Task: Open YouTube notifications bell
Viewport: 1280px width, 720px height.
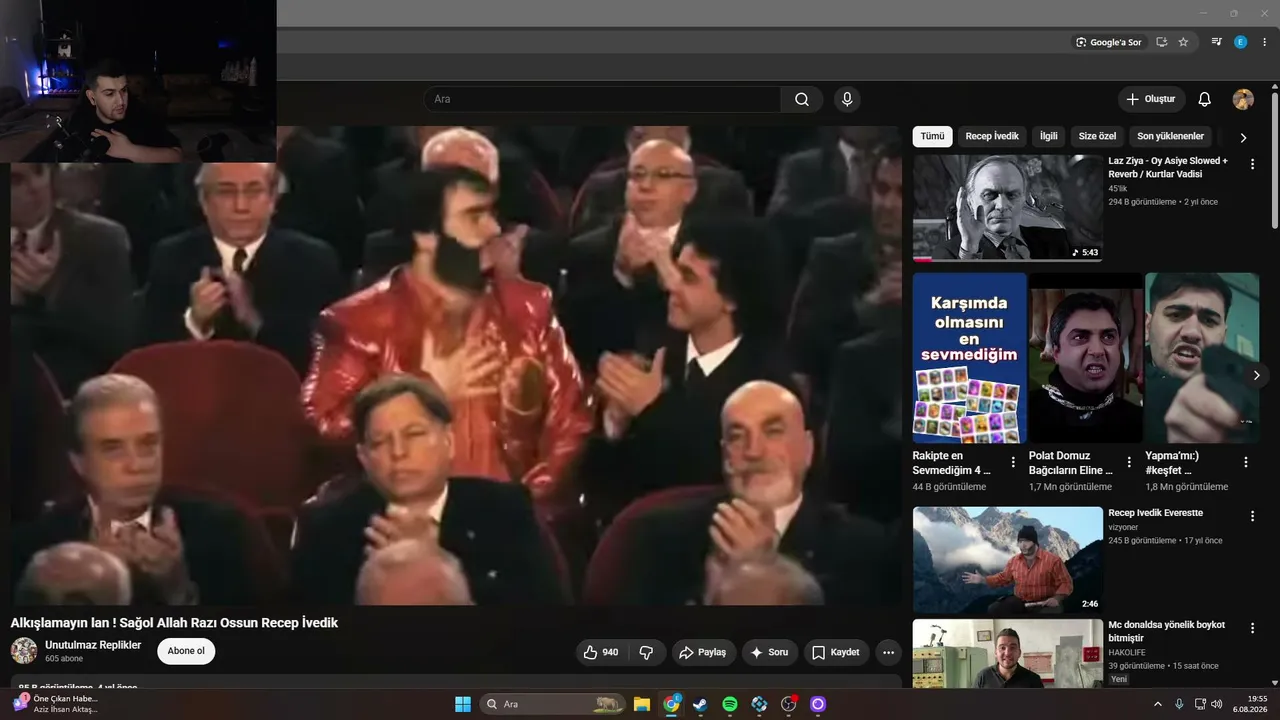Action: 1205,99
